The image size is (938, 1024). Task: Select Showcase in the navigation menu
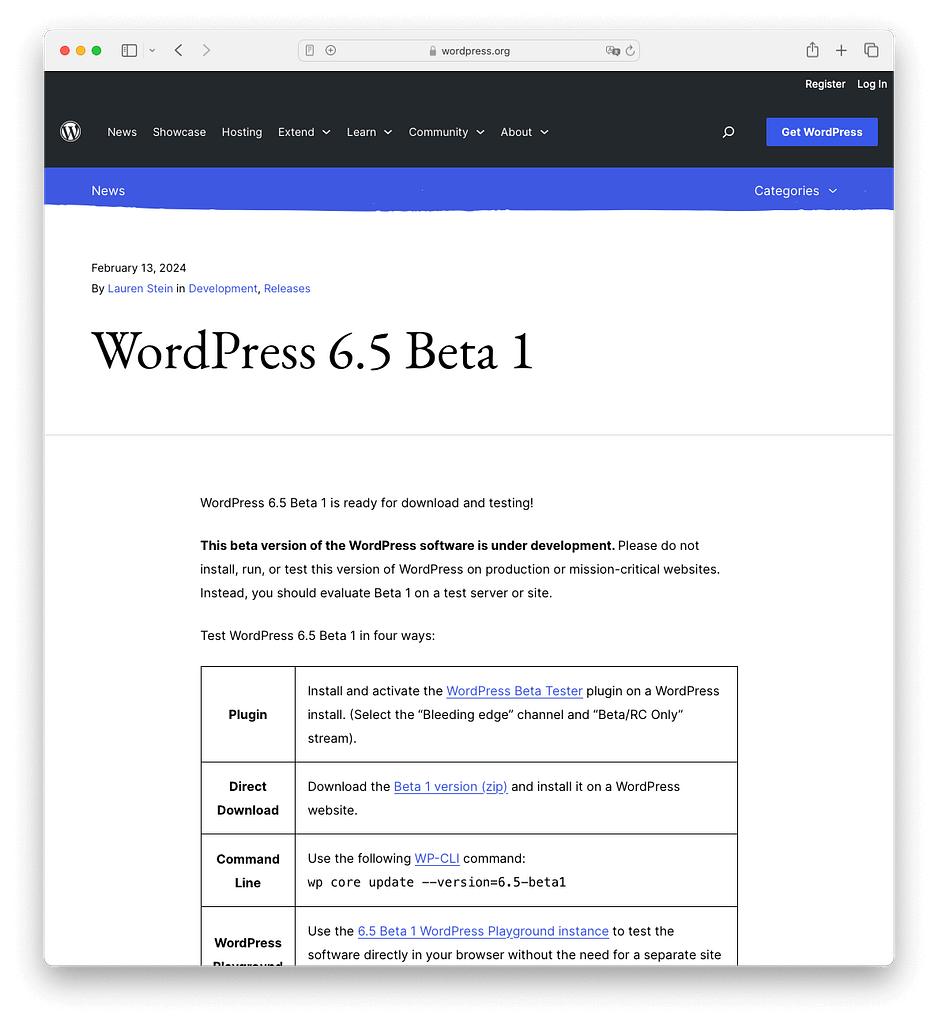[x=179, y=131]
